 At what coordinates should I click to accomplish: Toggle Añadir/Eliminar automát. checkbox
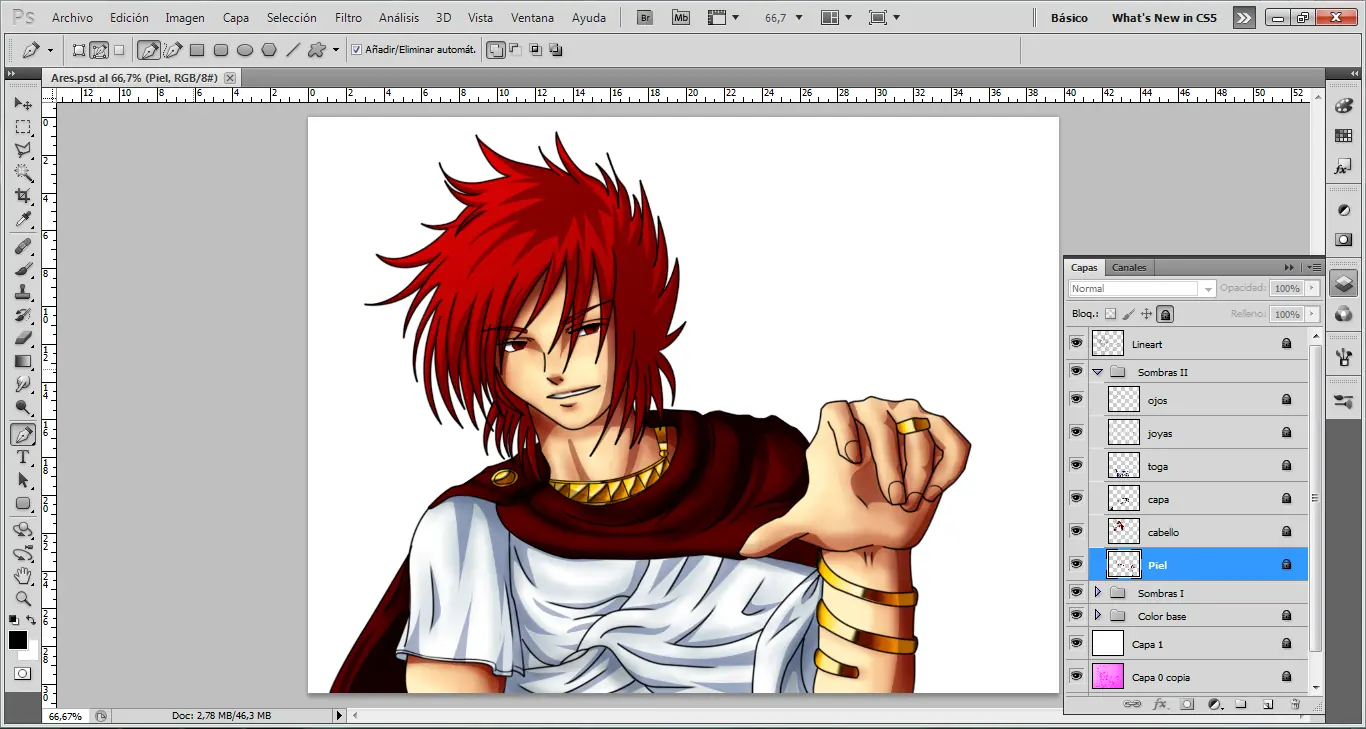pos(356,50)
